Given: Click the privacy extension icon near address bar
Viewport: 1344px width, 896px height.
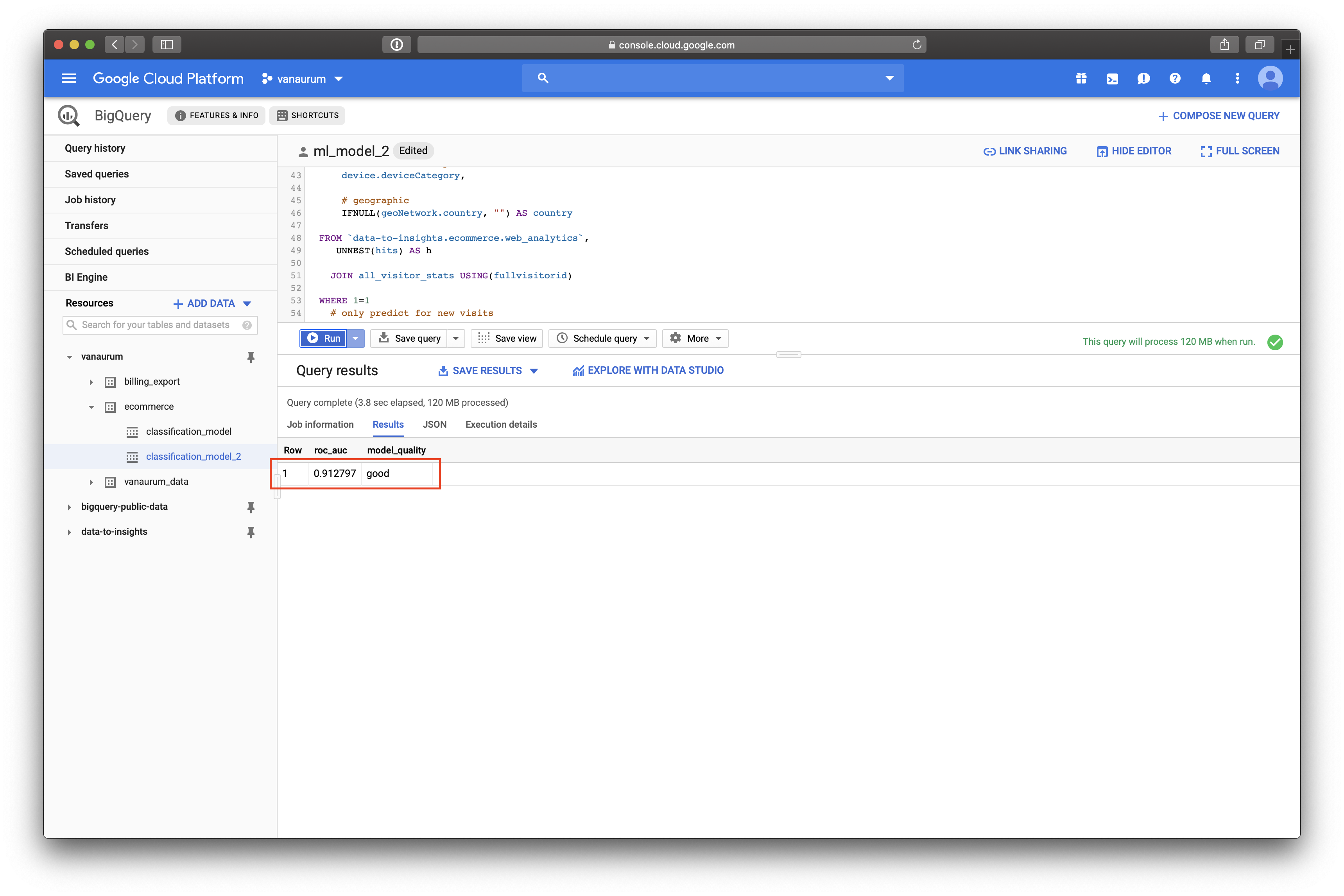Looking at the screenshot, I should 396,45.
